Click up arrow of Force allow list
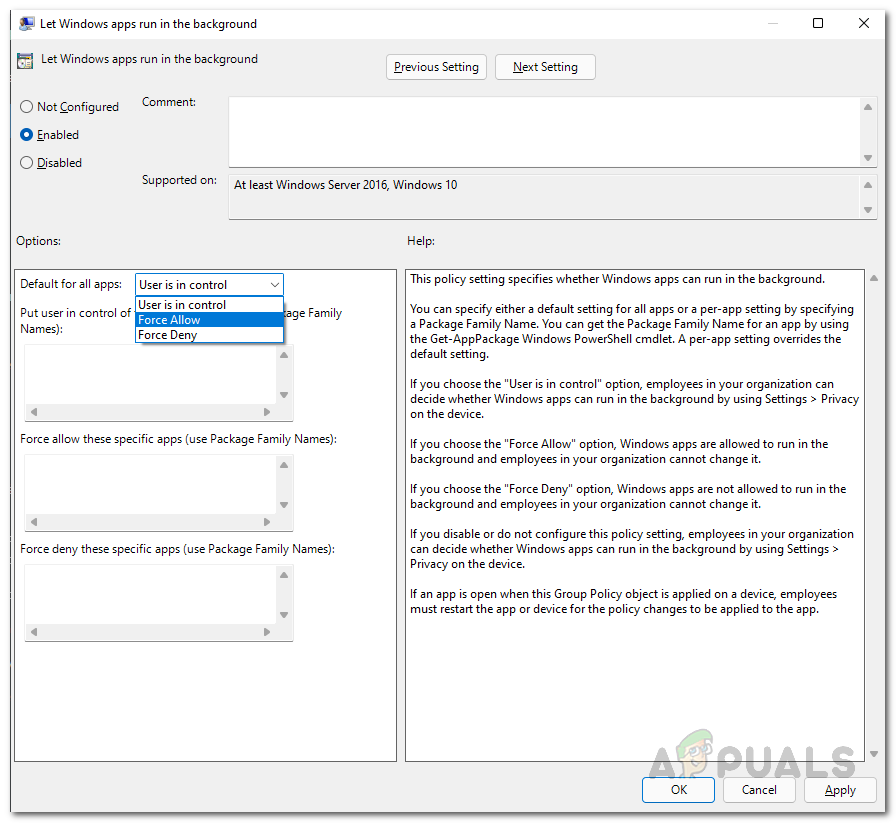Viewport: 896px width, 823px height. (284, 465)
